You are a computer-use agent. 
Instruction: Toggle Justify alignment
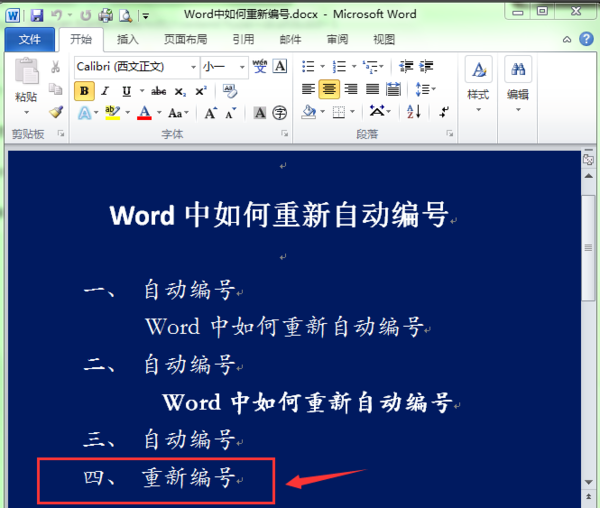tap(372, 89)
